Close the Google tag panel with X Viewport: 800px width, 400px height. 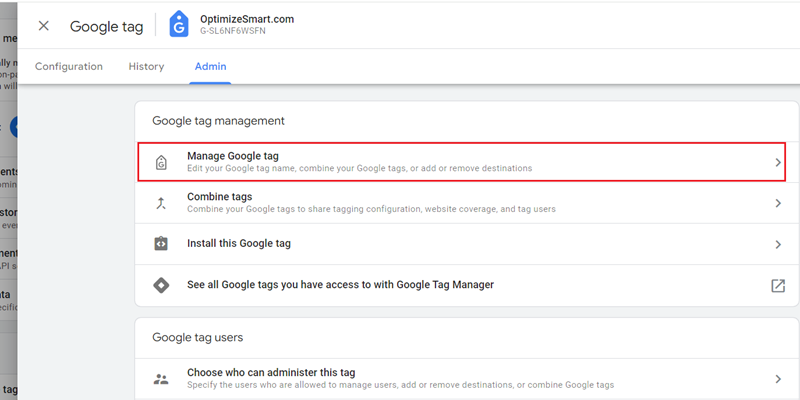[x=43, y=26]
